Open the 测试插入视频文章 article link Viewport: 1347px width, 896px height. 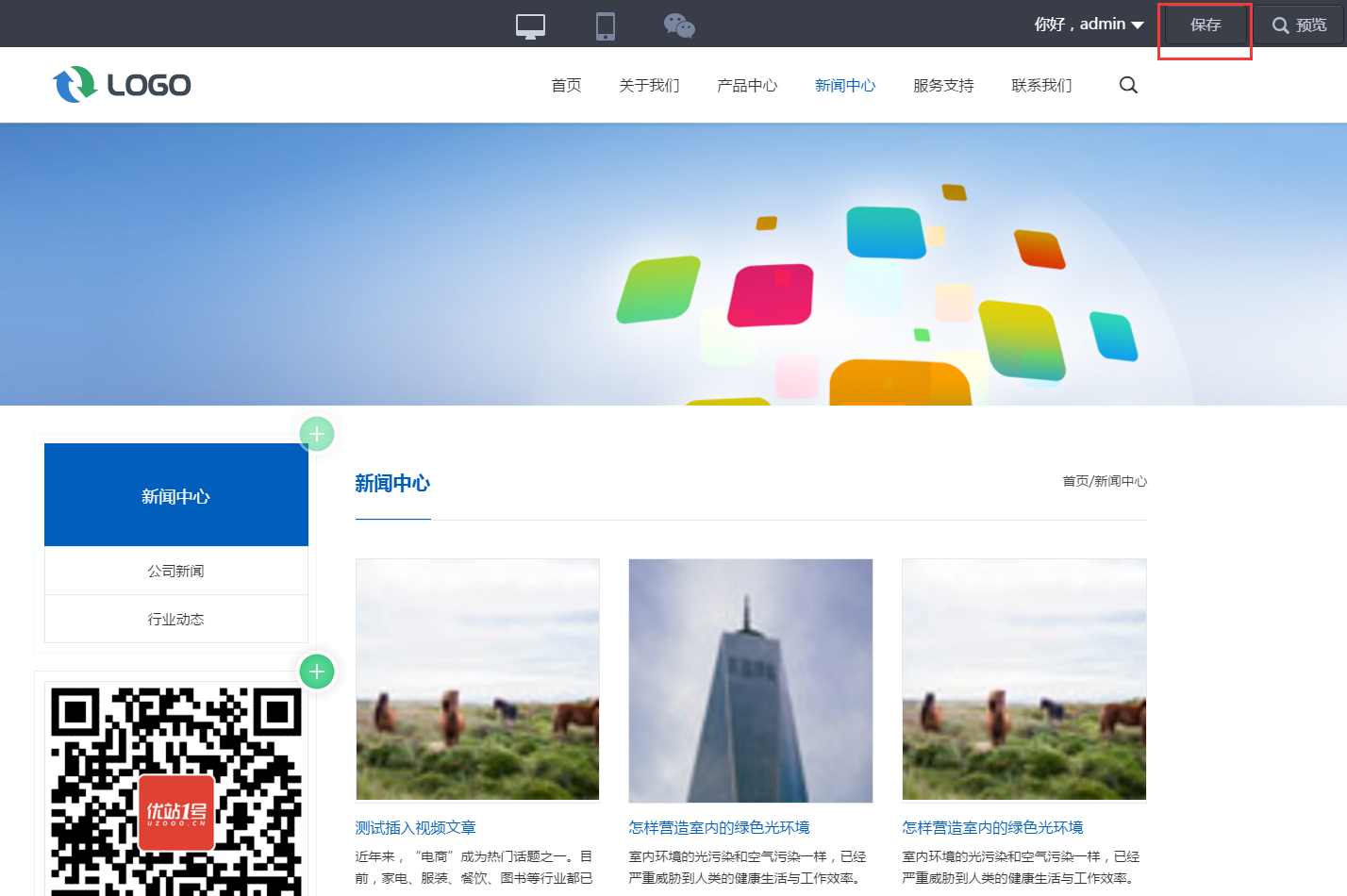tap(416, 827)
